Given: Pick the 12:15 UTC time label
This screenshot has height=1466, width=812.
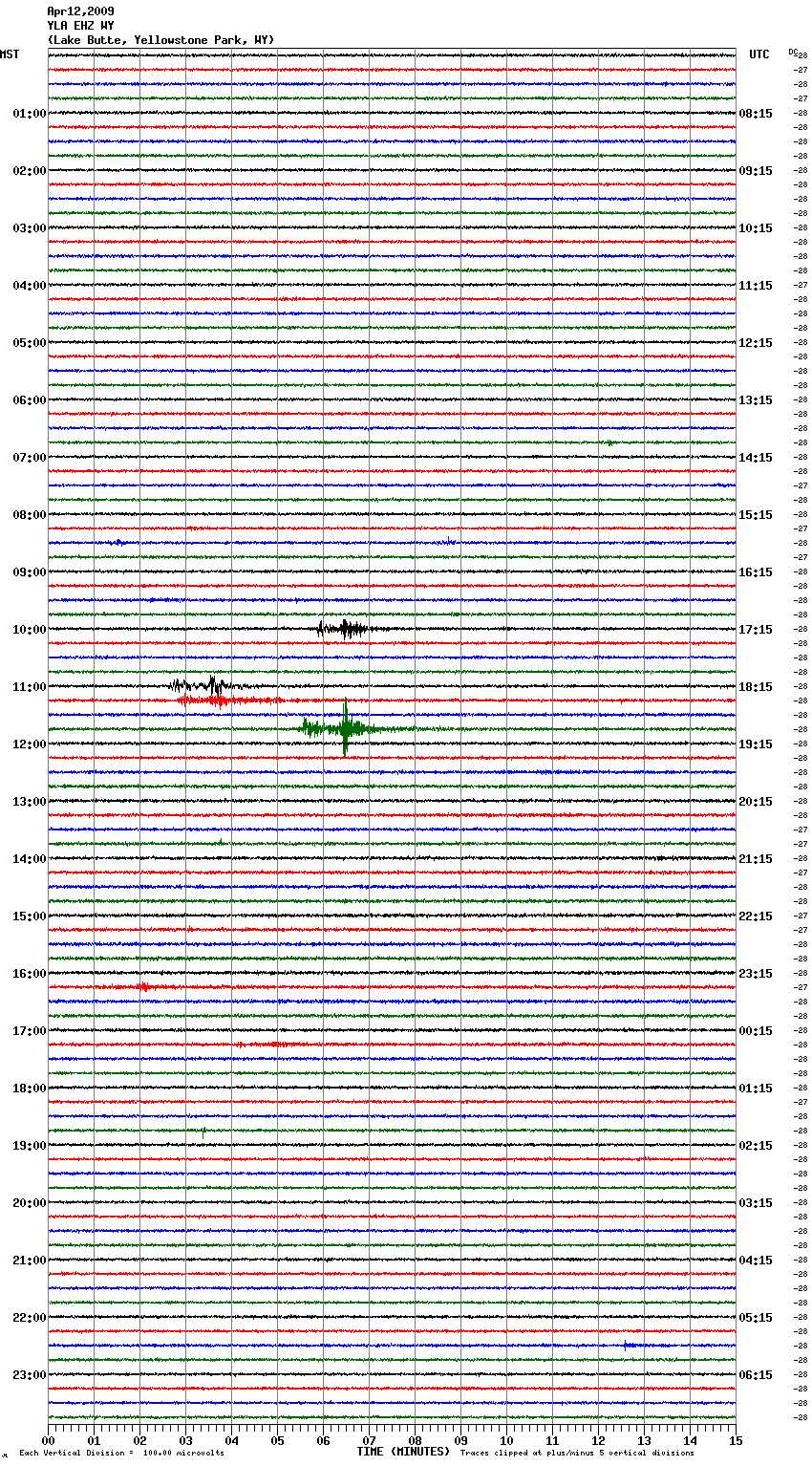Looking at the screenshot, I should 756,343.
